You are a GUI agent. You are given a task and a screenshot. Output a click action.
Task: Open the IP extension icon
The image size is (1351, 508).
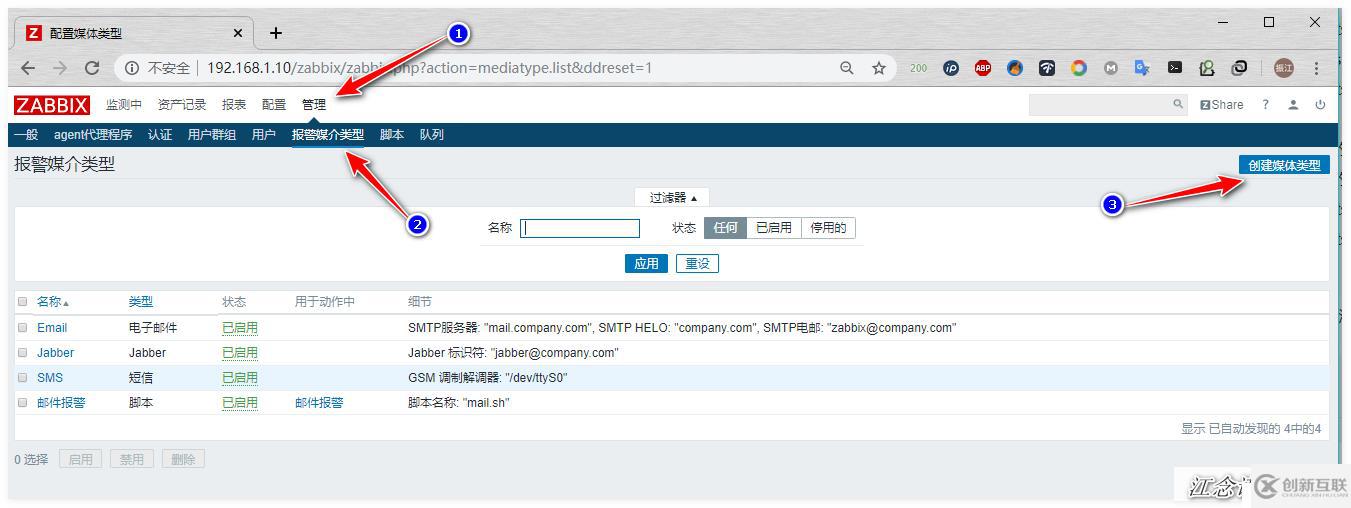point(951,68)
